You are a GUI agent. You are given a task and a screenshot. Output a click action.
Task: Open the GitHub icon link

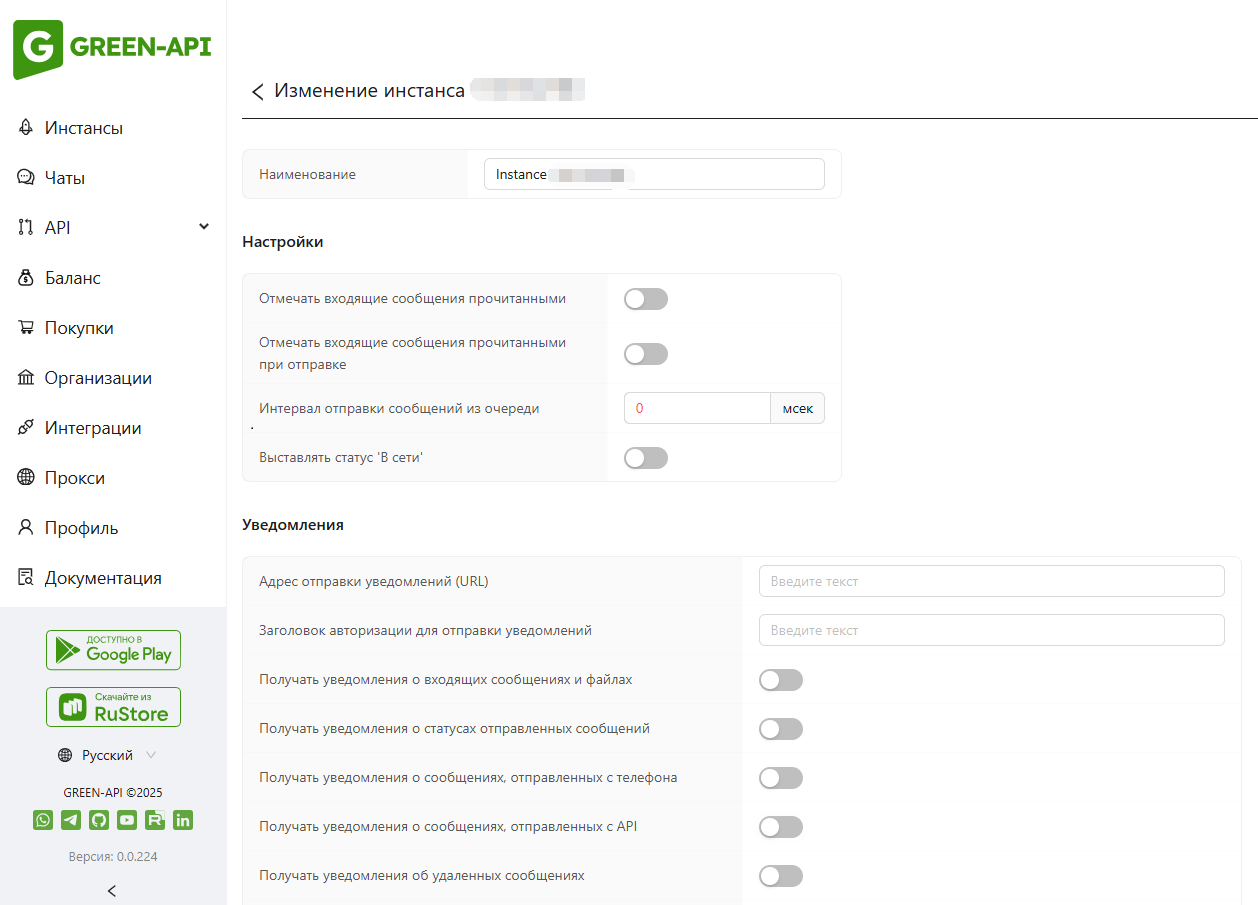[99, 820]
